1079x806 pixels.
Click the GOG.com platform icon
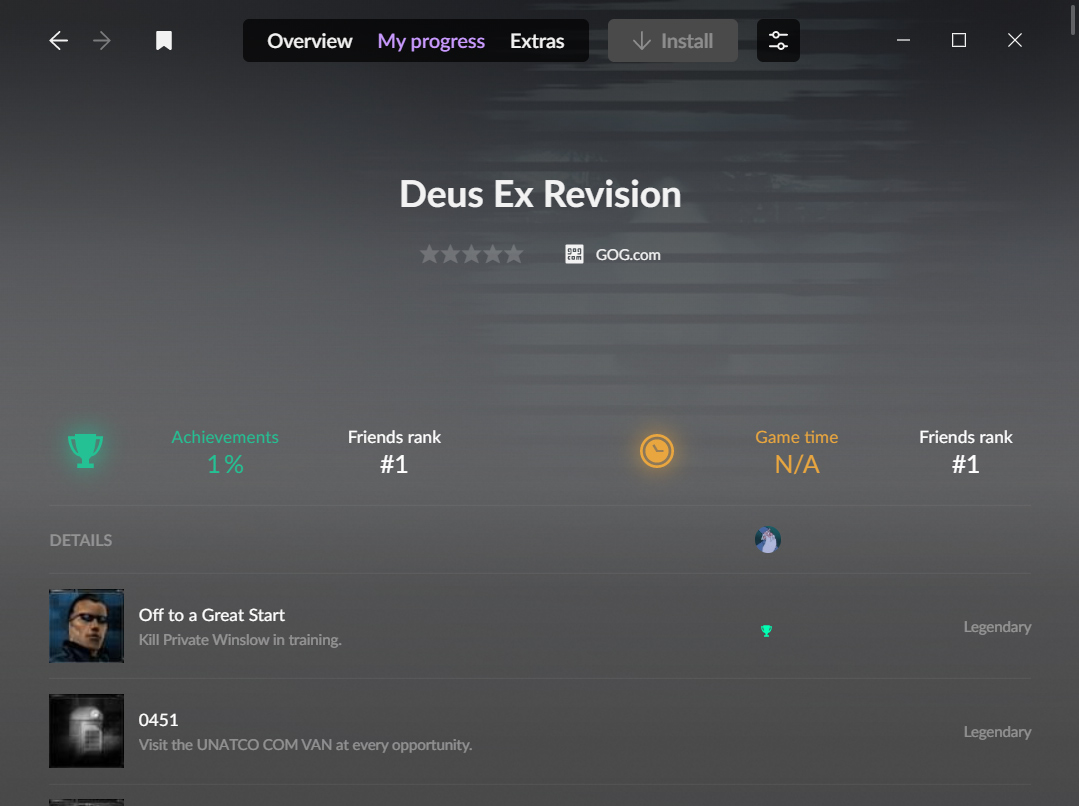574,255
